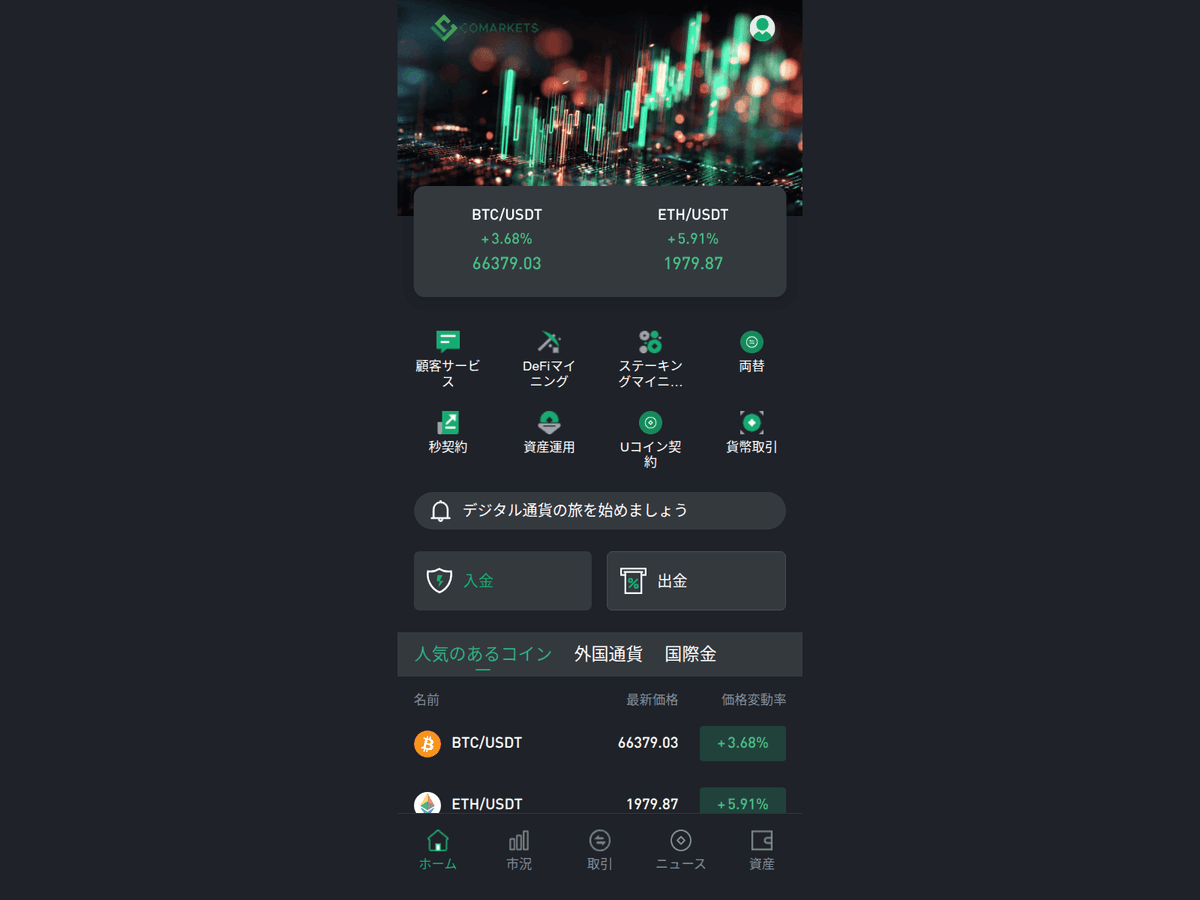
Task: Open ステーキングマイニング staking icon
Action: tap(650, 342)
